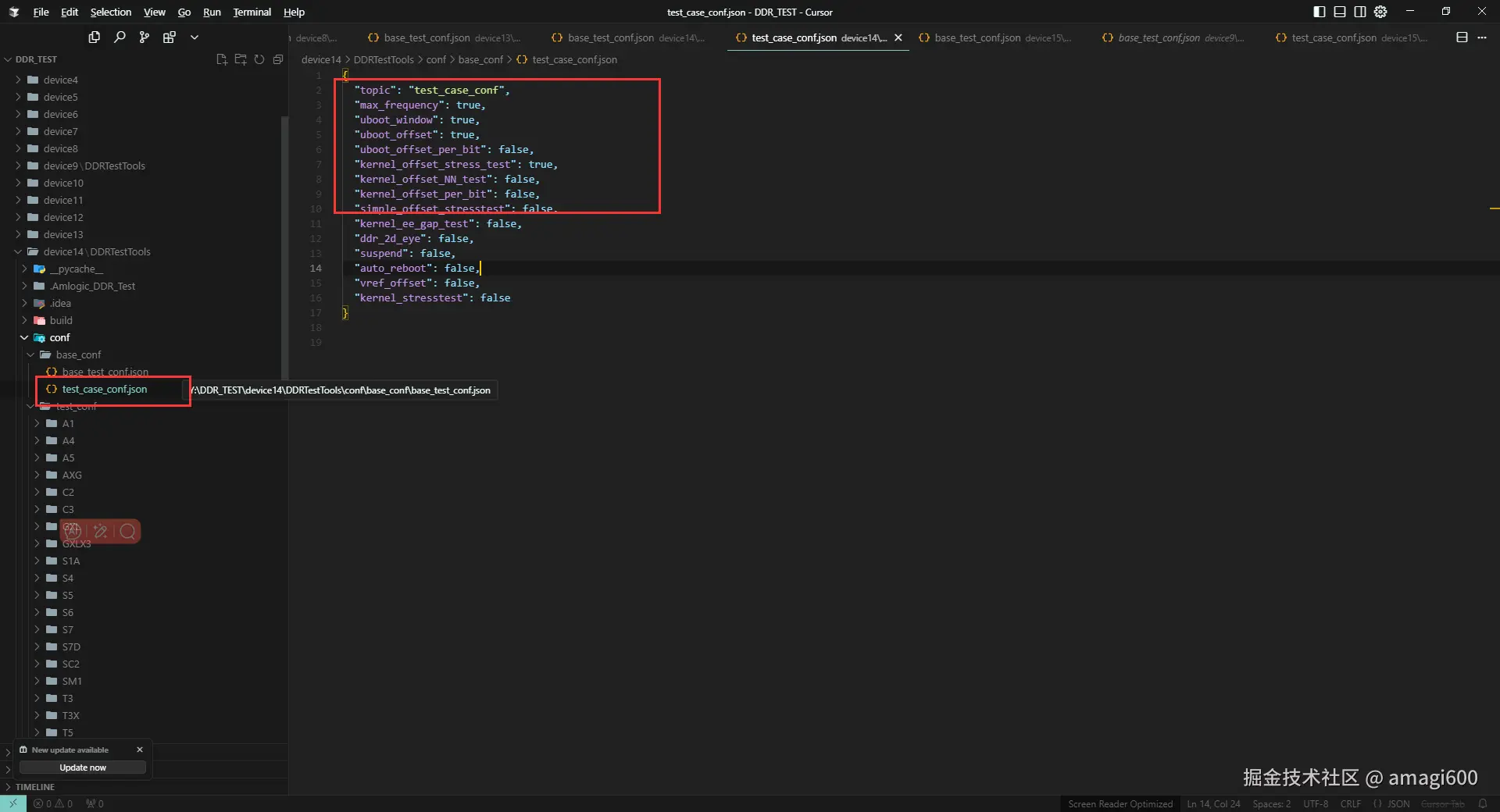Open the File menu
The width and height of the screenshot is (1500, 812).
(x=41, y=12)
